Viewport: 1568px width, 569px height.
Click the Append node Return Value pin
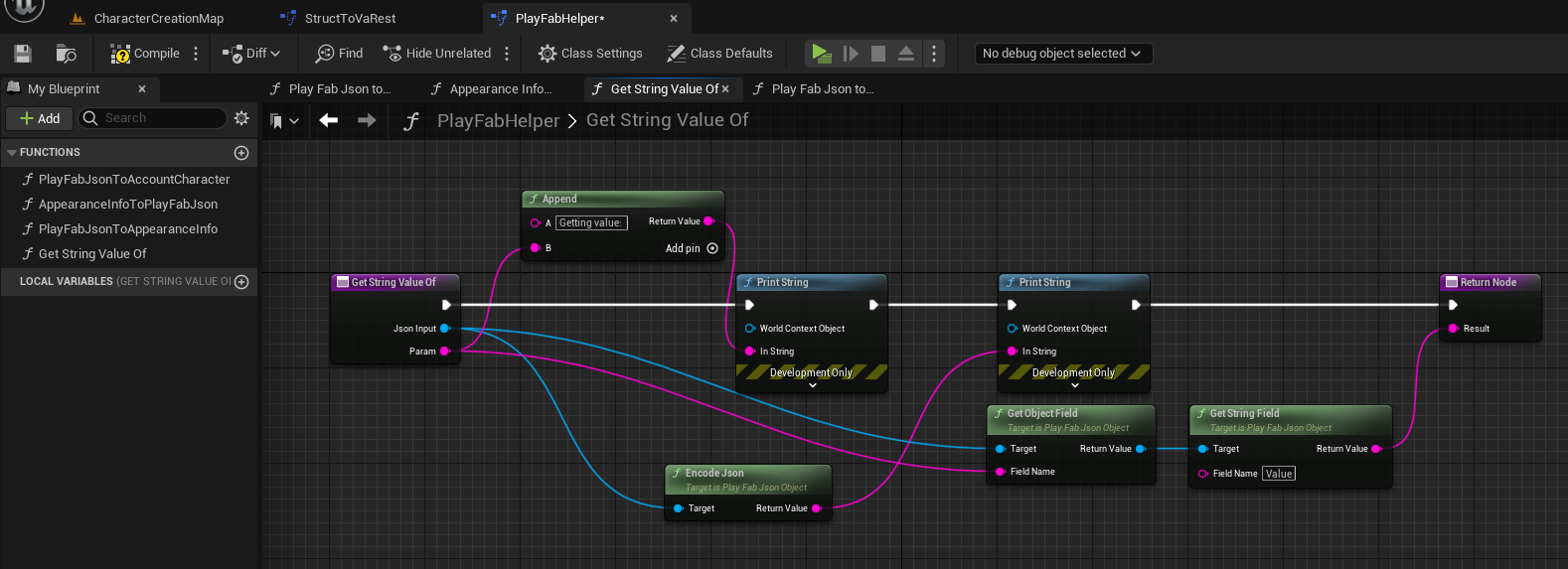pos(708,221)
